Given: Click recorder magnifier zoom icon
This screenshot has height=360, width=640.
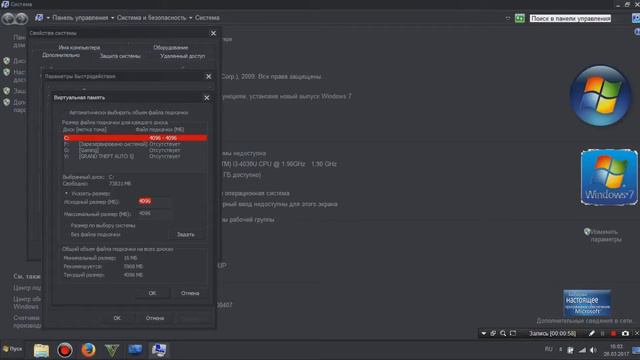Looking at the screenshot, I should point(503,333).
